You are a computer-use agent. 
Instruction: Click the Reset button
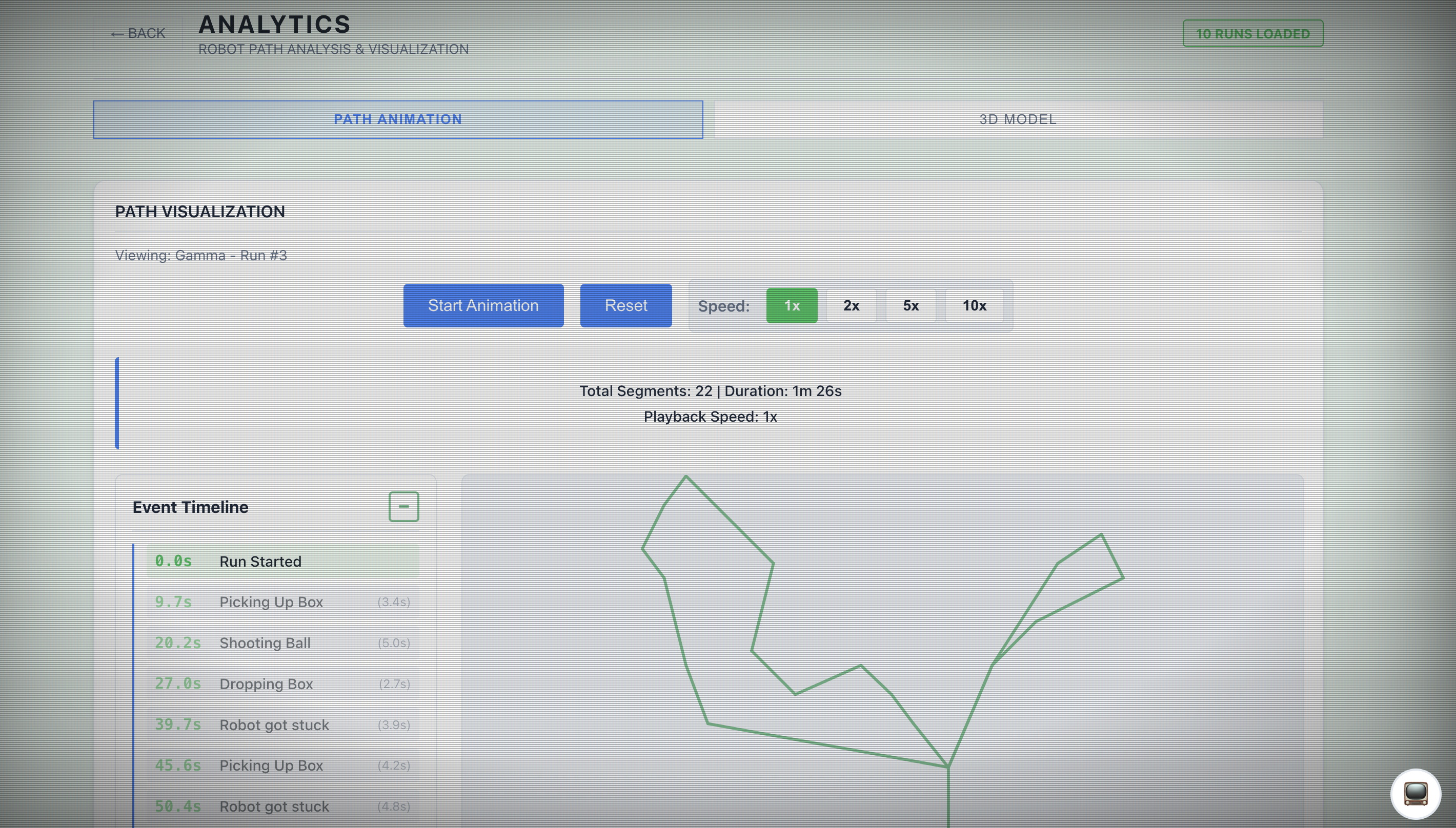[x=625, y=305]
